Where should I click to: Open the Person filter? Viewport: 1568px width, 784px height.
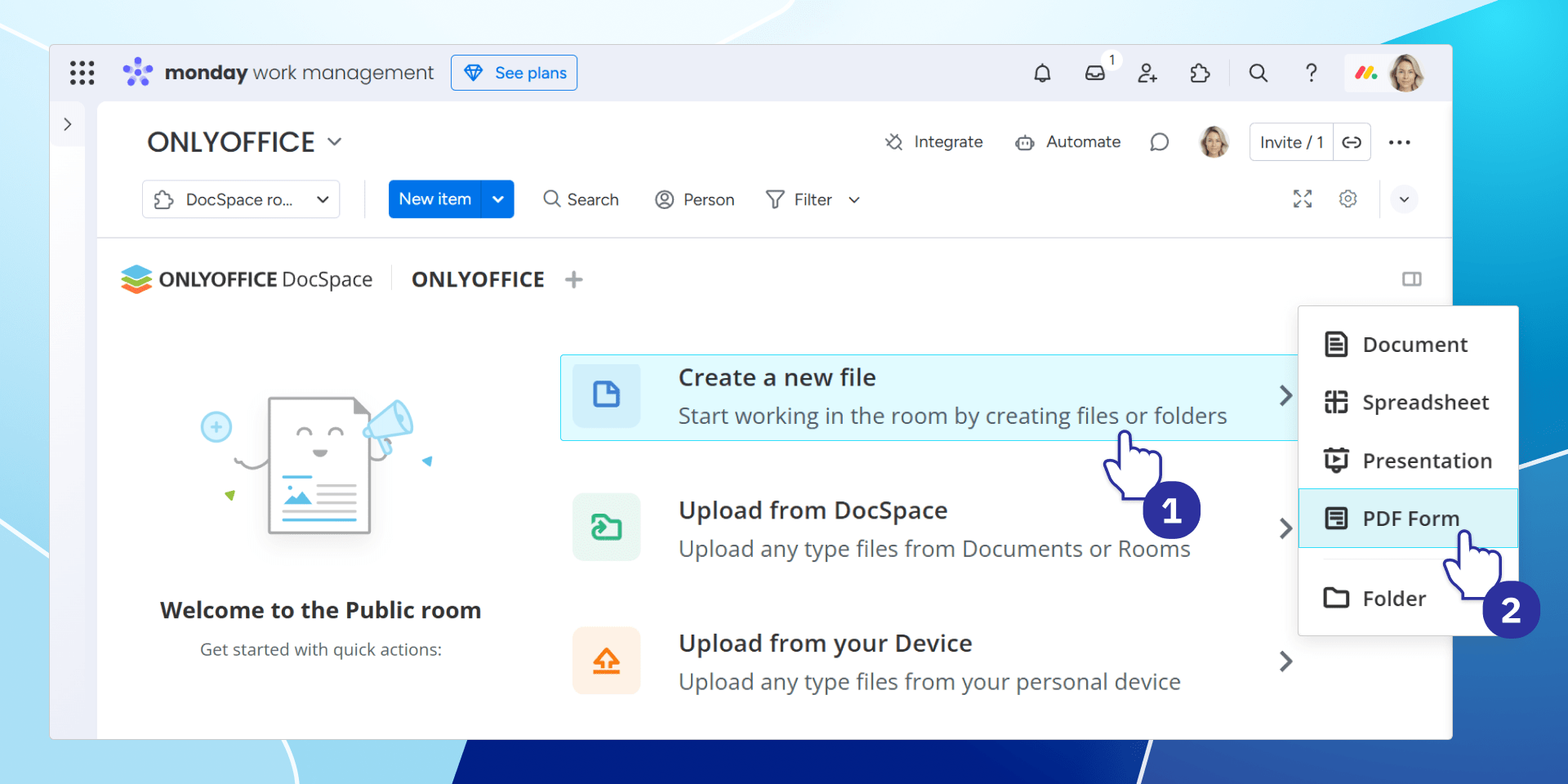[695, 199]
